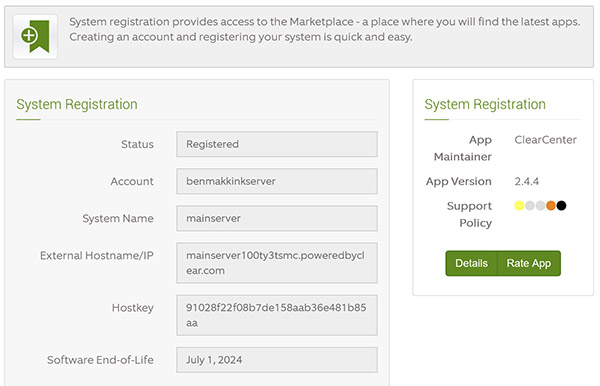Screen dimensions: 600x386
Task: Select the Hostkey value field
Action: point(277,315)
